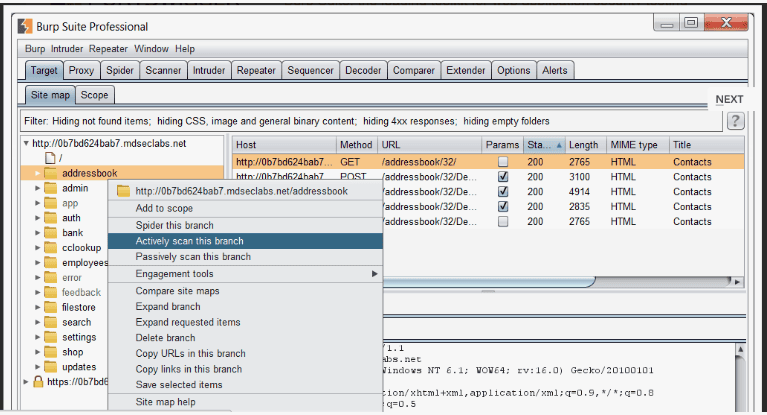Click the employees folder icon

pyautogui.click(x=50, y=263)
